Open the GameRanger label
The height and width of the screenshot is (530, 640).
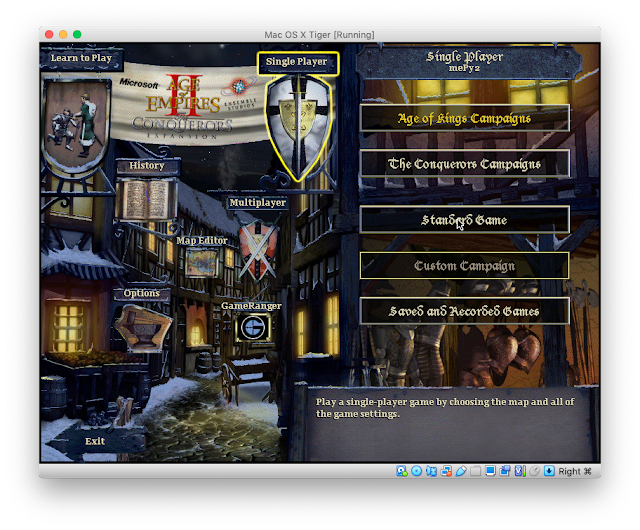click(251, 306)
